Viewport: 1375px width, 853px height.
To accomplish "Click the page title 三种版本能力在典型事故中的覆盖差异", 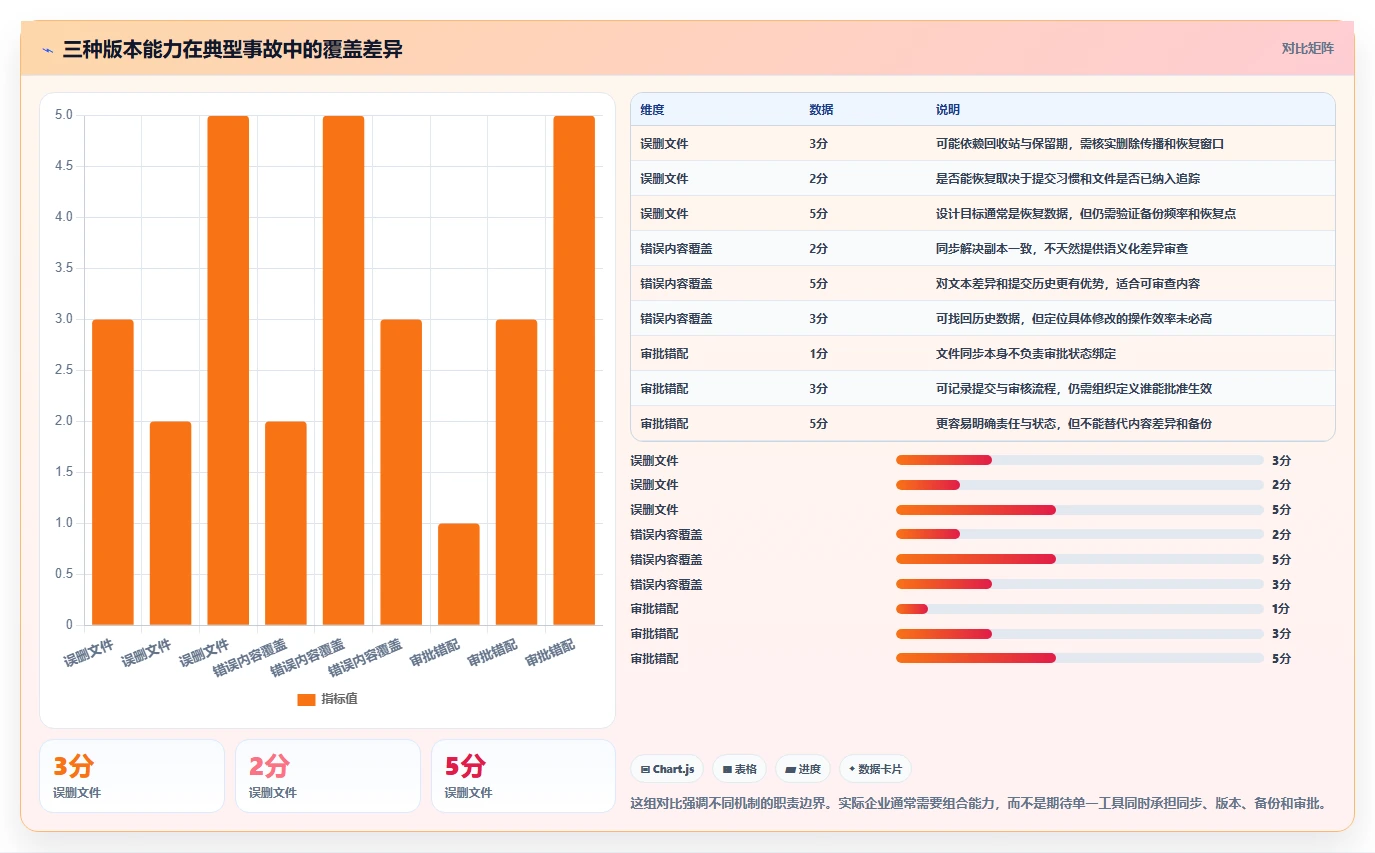I will click(232, 49).
